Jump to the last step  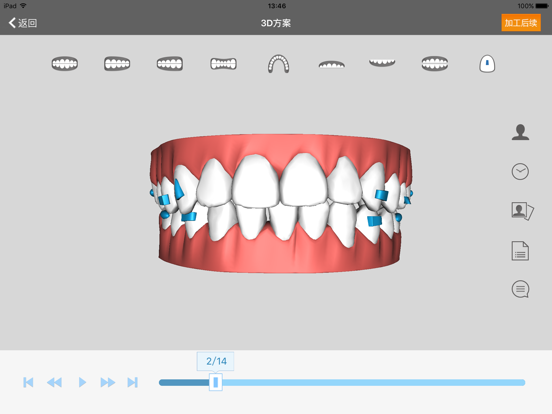[x=132, y=382]
